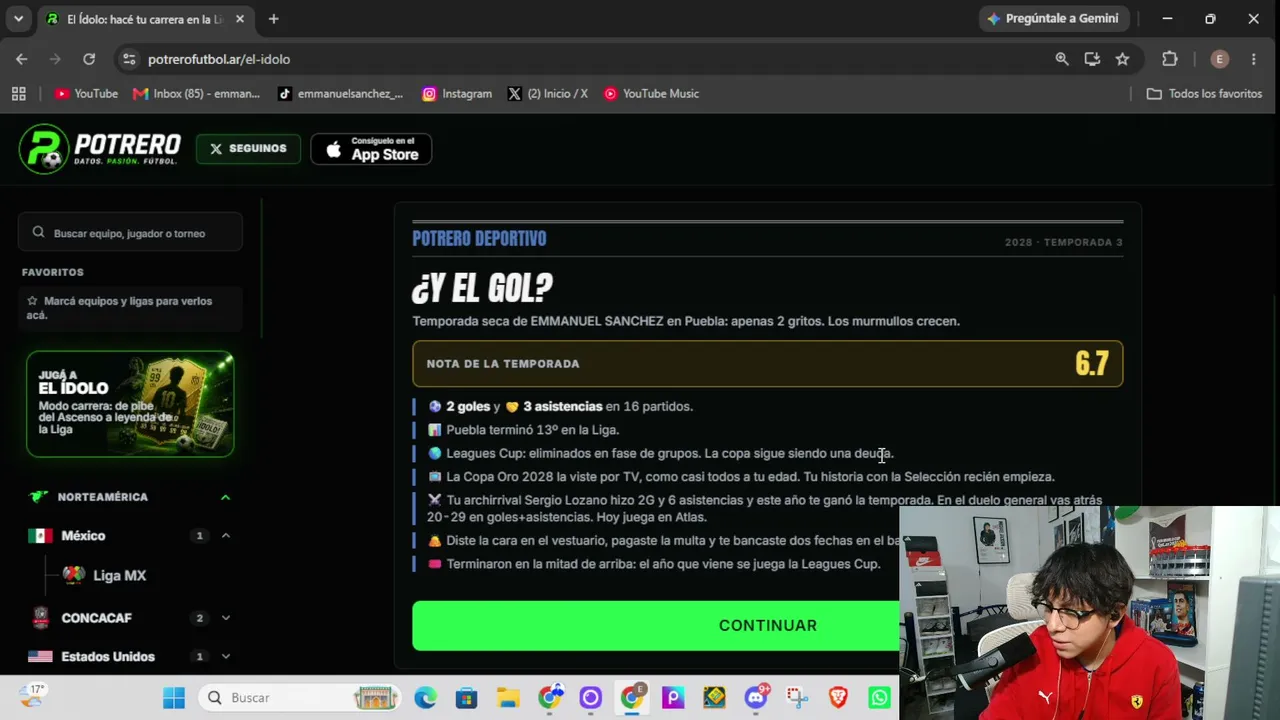The height and width of the screenshot is (720, 1280).
Task: Close the 'El Ídolo' browser tab
Action: coord(240,19)
